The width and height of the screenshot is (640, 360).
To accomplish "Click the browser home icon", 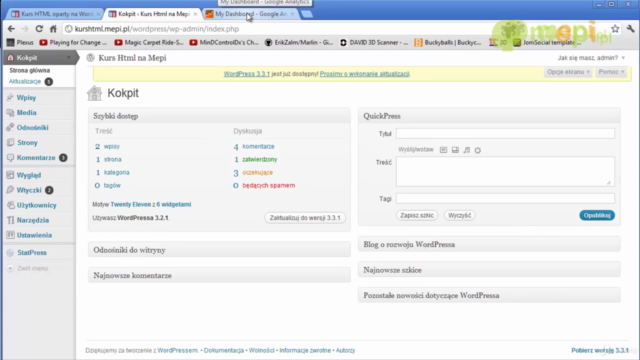I will 53,29.
